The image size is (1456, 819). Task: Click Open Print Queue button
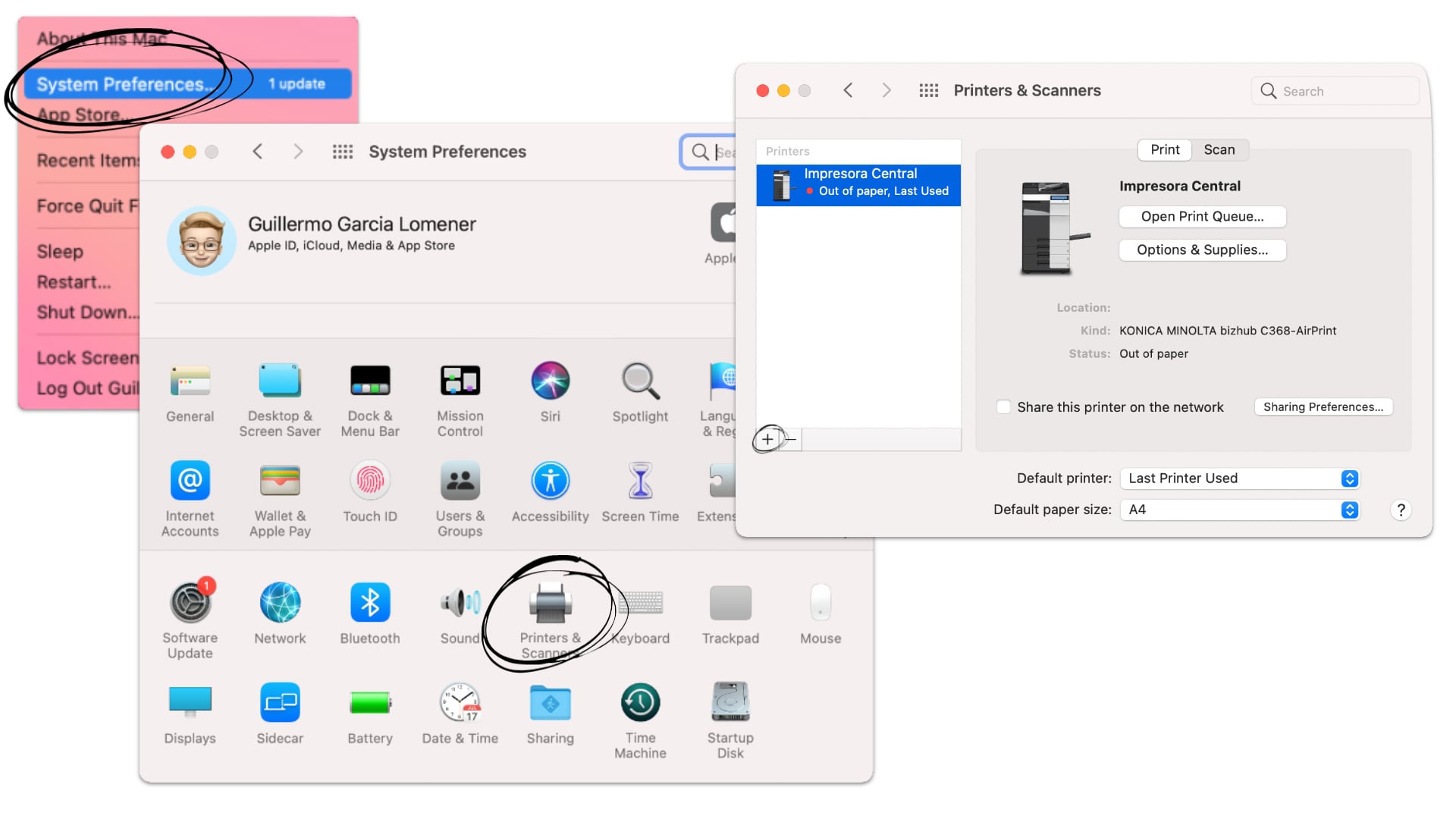[x=1203, y=217]
